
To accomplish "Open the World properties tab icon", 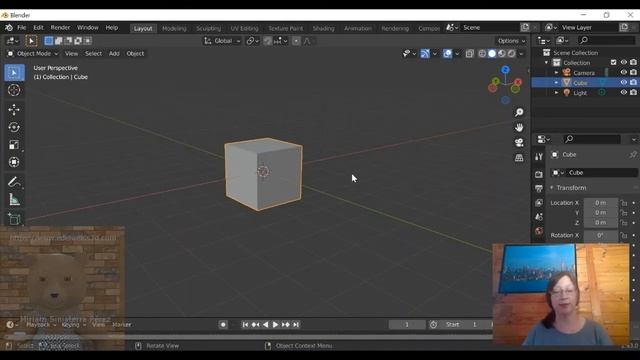I will click(539, 231).
